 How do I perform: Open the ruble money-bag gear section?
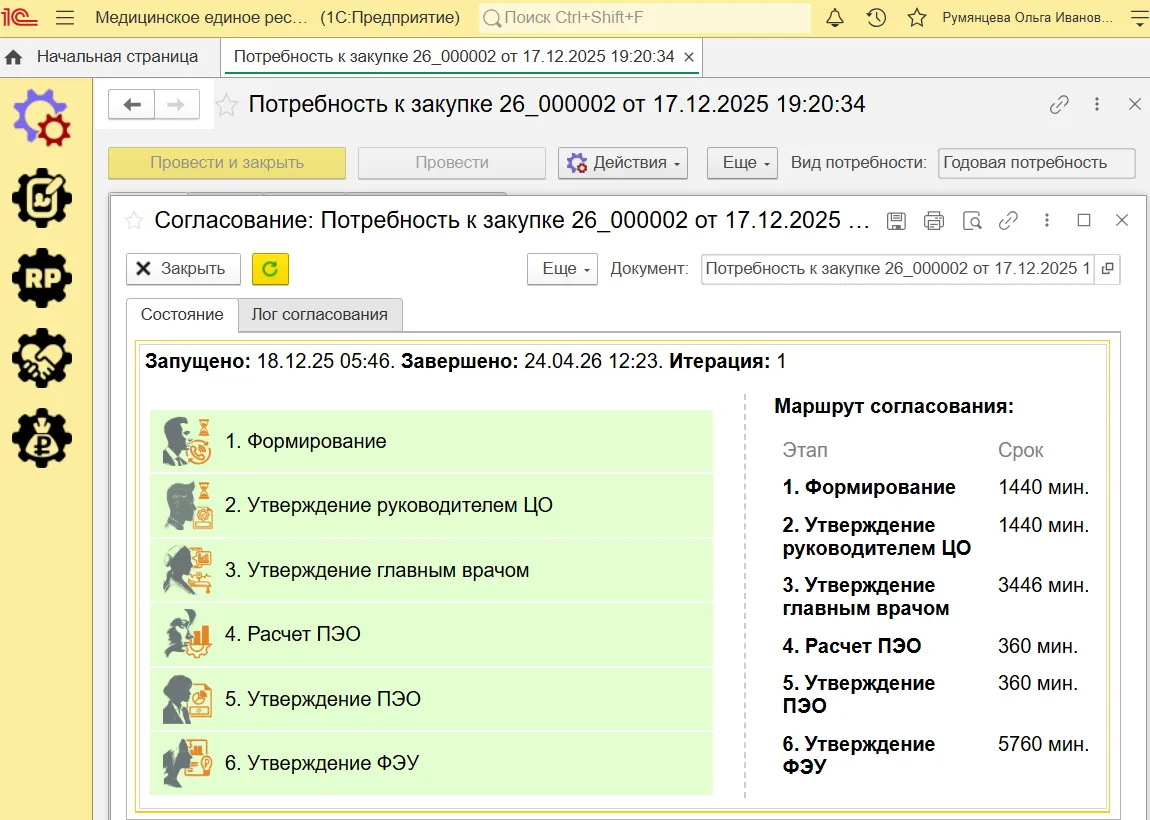pos(42,438)
